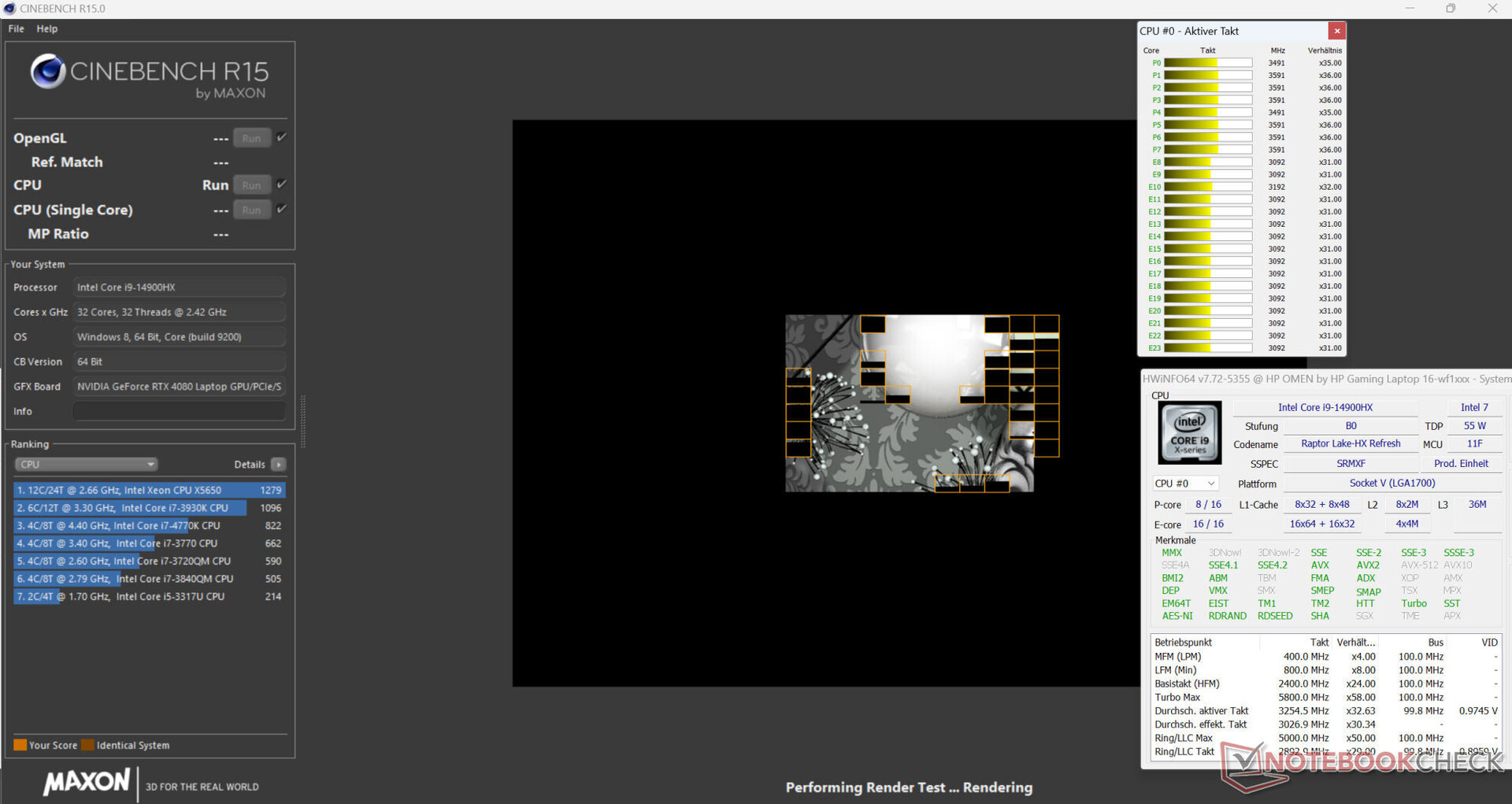Screen dimensions: 1512x804
Task: Click the 'Turbo Max' row label
Action: [x=1177, y=697]
